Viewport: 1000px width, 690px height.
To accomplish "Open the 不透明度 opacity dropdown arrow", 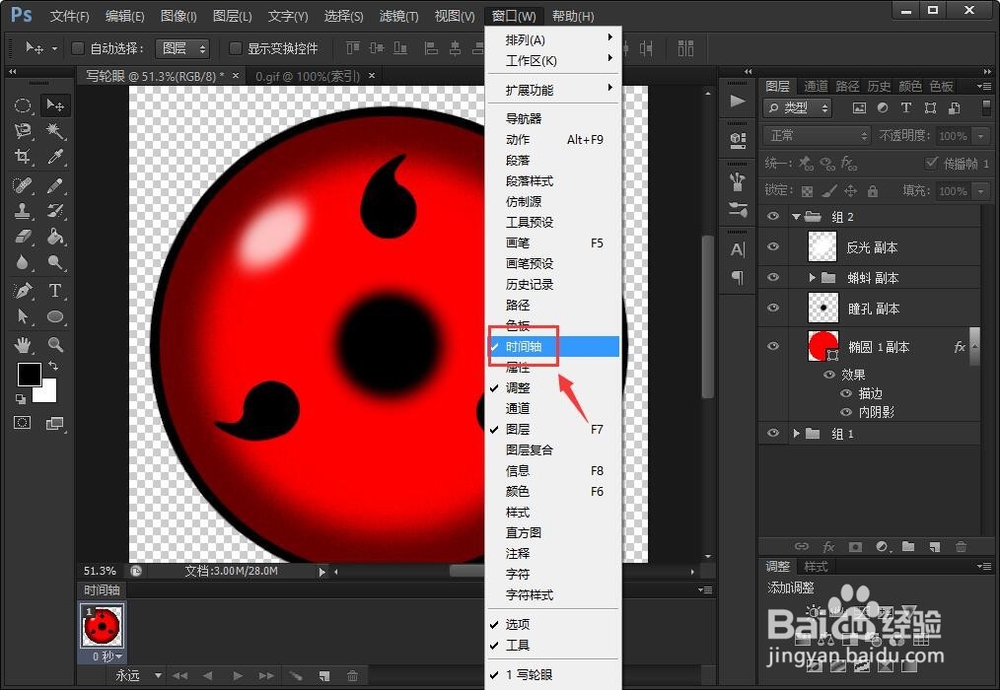I will pos(981,136).
